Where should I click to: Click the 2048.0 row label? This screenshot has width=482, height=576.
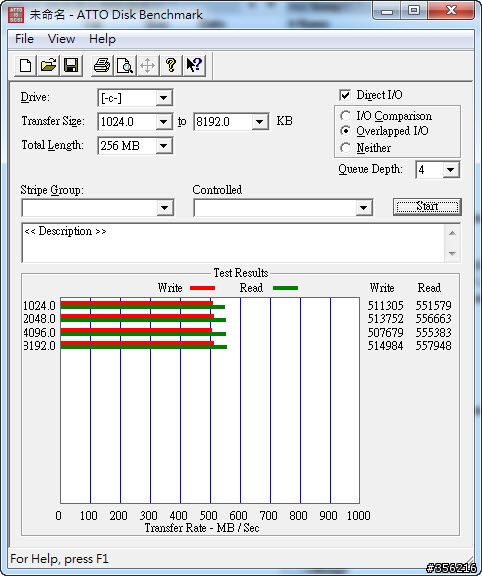pos(39,319)
